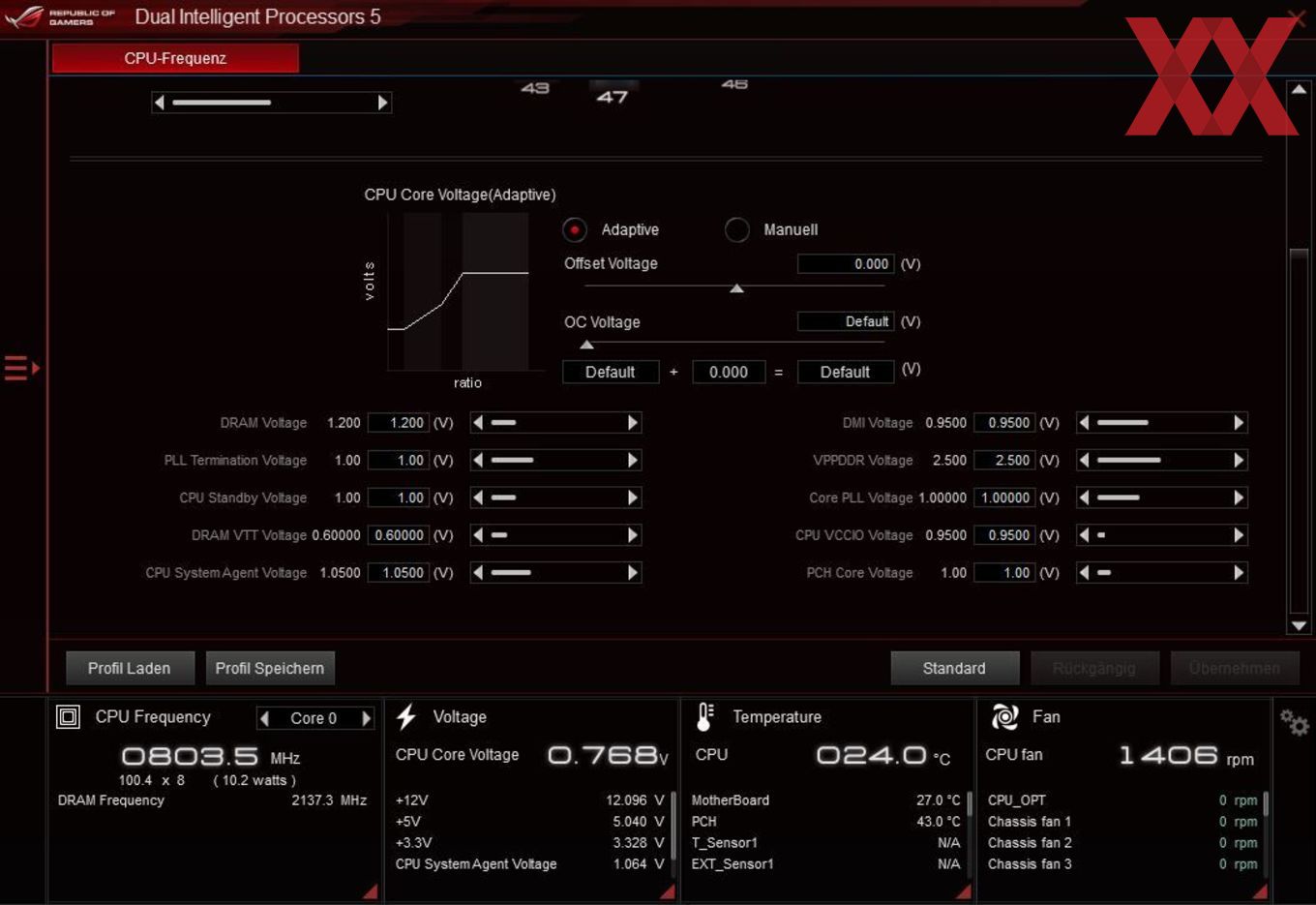Click the DMI Voltage input field
This screenshot has height=905, width=1316.
tap(1004, 423)
